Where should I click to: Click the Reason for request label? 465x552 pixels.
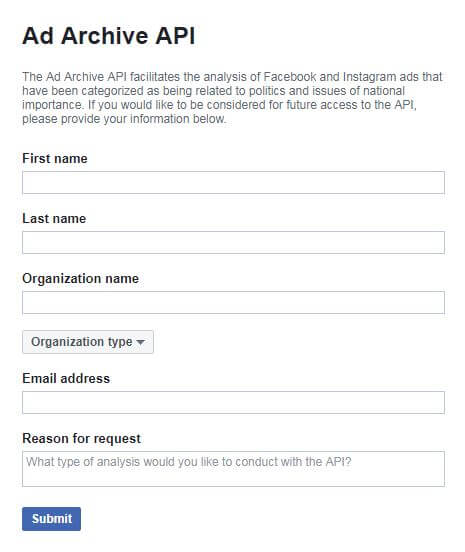point(81,439)
